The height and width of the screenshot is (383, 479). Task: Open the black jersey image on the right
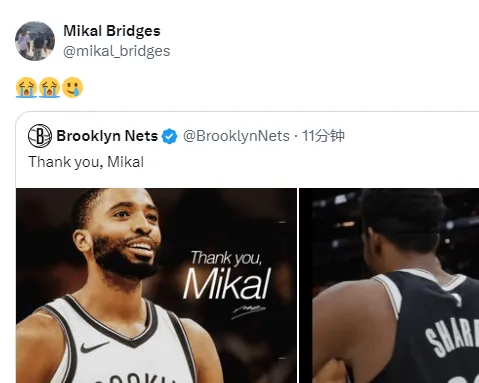click(x=389, y=286)
